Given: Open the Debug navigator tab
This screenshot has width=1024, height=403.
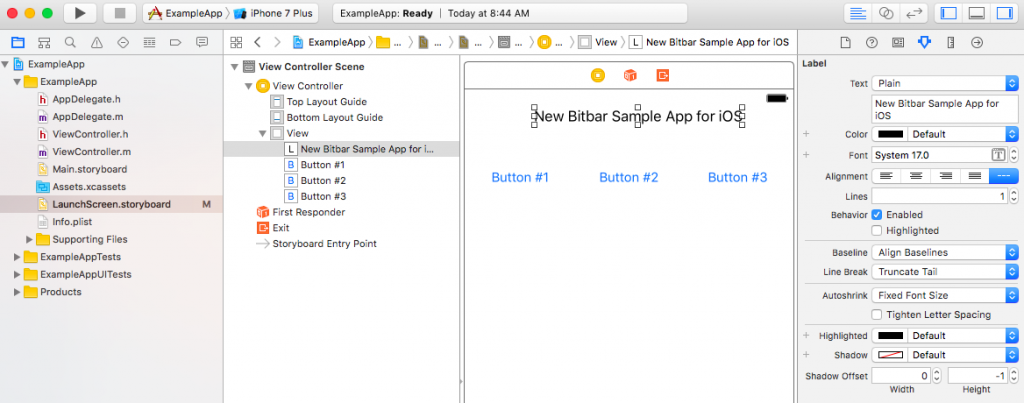Looking at the screenshot, I should click(149, 42).
